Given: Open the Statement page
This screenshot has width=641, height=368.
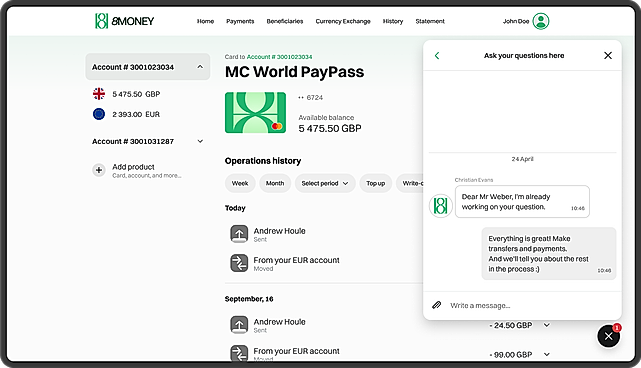Looking at the screenshot, I should [x=430, y=21].
